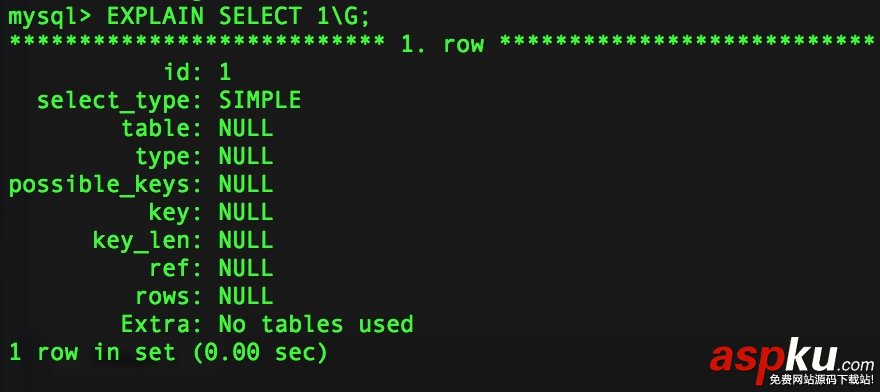The image size is (880, 392).
Task: Click the NULL value beside ref
Action: click(246, 268)
